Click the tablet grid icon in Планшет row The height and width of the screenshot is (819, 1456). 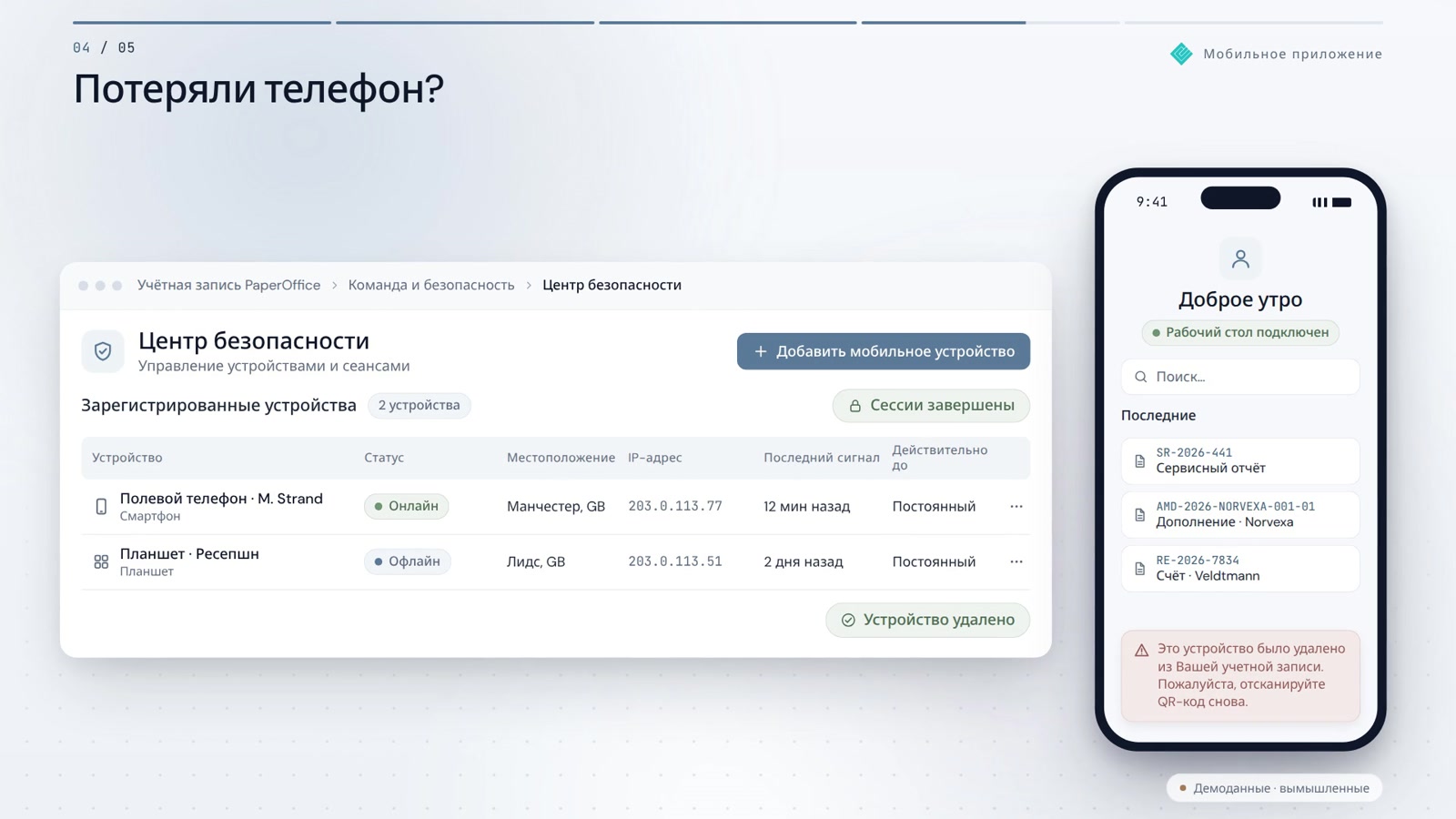click(101, 561)
